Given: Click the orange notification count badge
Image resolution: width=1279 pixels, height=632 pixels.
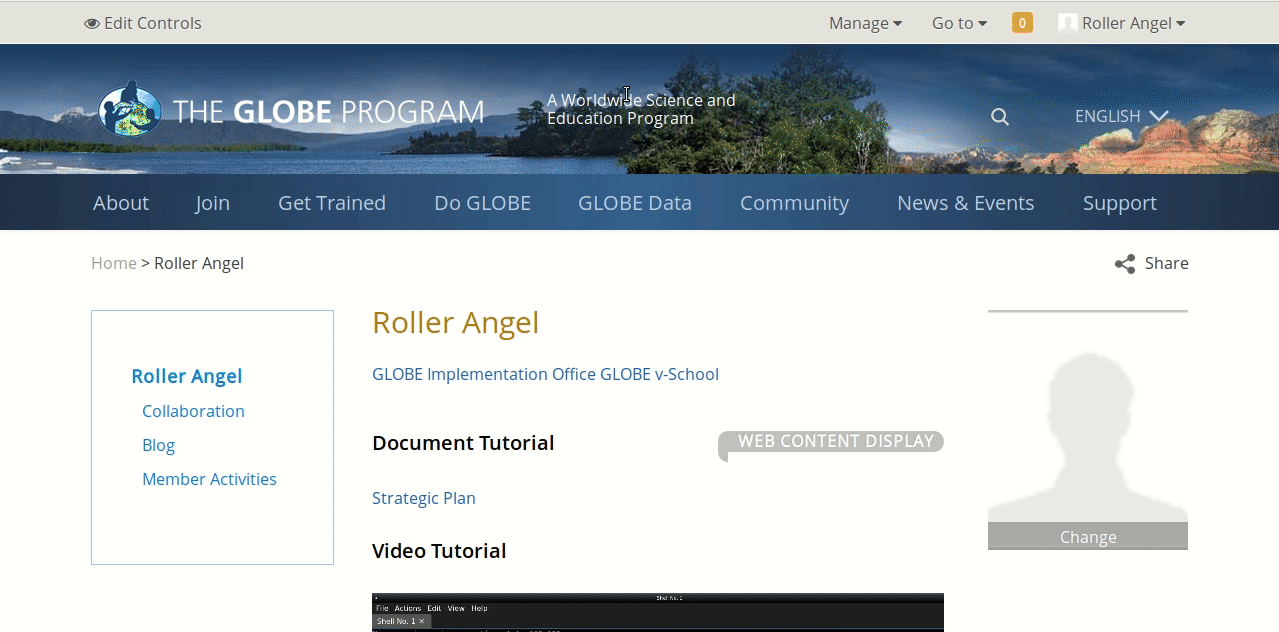Looking at the screenshot, I should pyautogui.click(x=1022, y=23).
